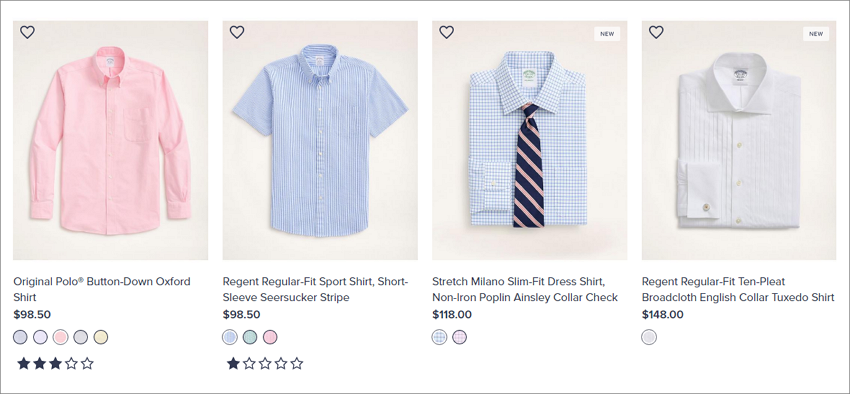This screenshot has width=850, height=394.
Task: Click the star rating under Oxford Shirt
Action: click(x=55, y=363)
